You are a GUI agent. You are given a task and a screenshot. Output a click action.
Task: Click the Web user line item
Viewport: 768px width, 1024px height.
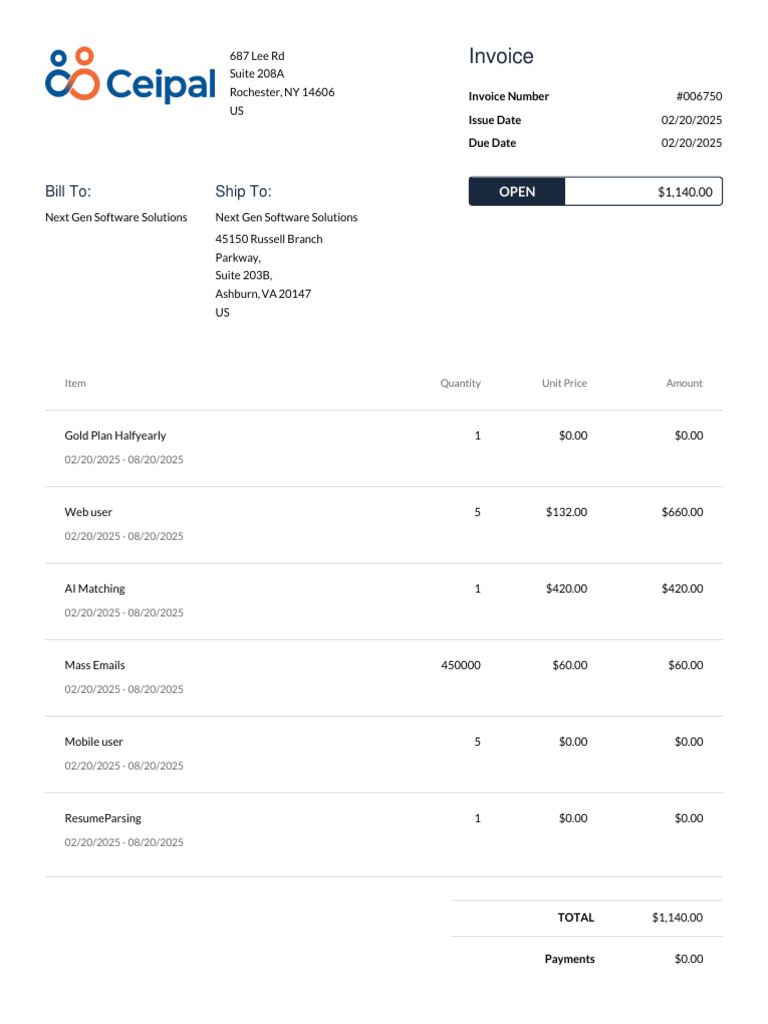(89, 512)
